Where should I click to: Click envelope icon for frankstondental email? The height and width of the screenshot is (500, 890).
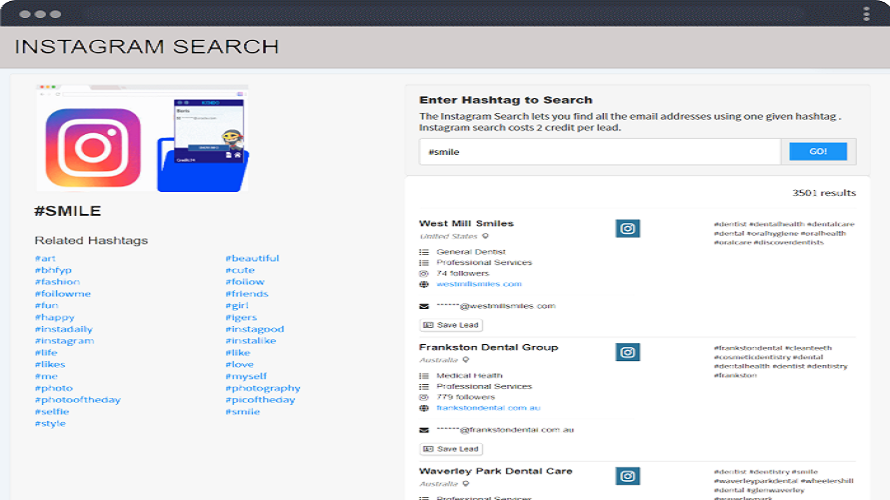click(x=424, y=430)
